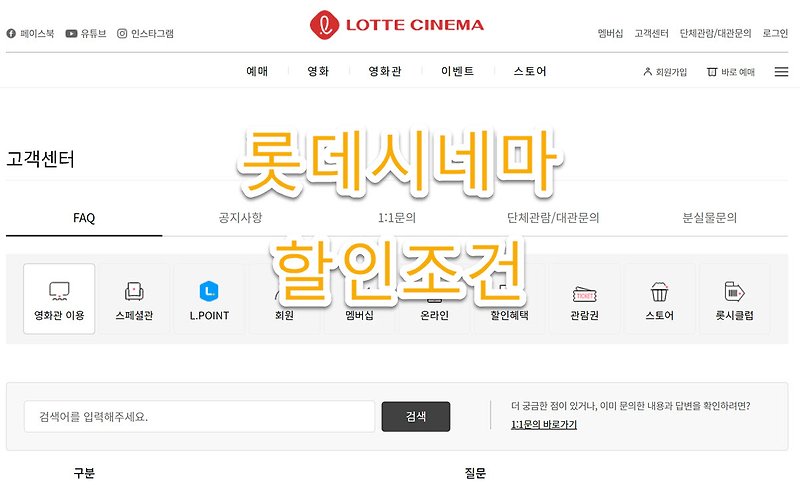
Task: Click the Lotte Cinema logo
Action: pyautogui.click(x=397, y=25)
